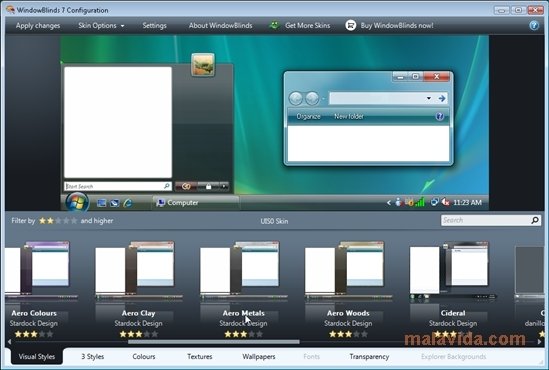Click the Computer taskbar button in preview
The height and width of the screenshot is (370, 549).
[196, 203]
